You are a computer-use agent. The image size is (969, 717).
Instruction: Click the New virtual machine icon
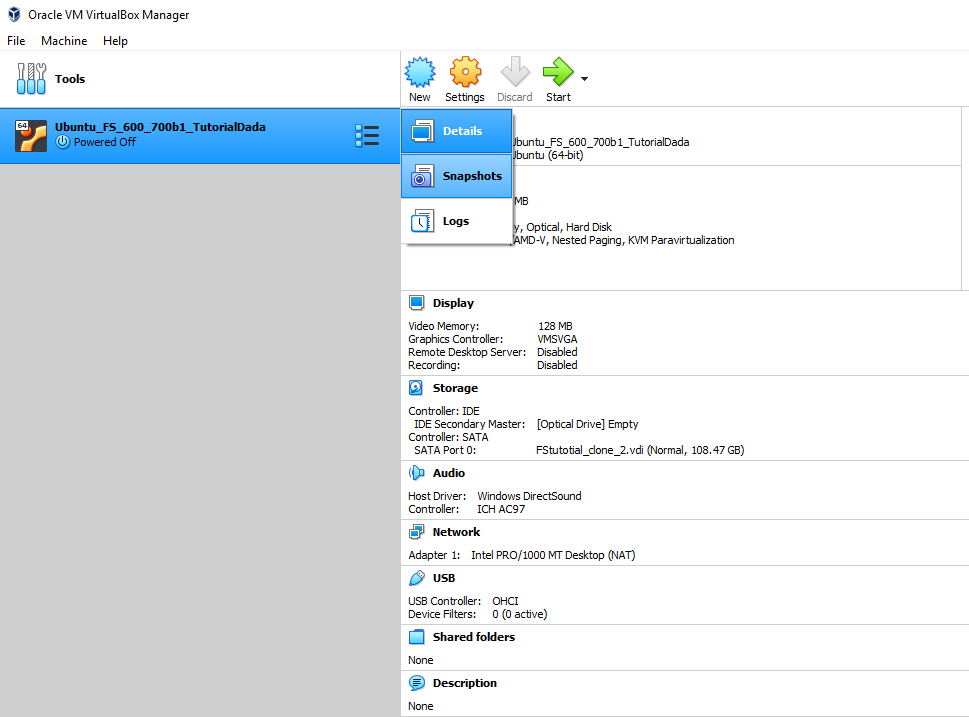click(419, 72)
